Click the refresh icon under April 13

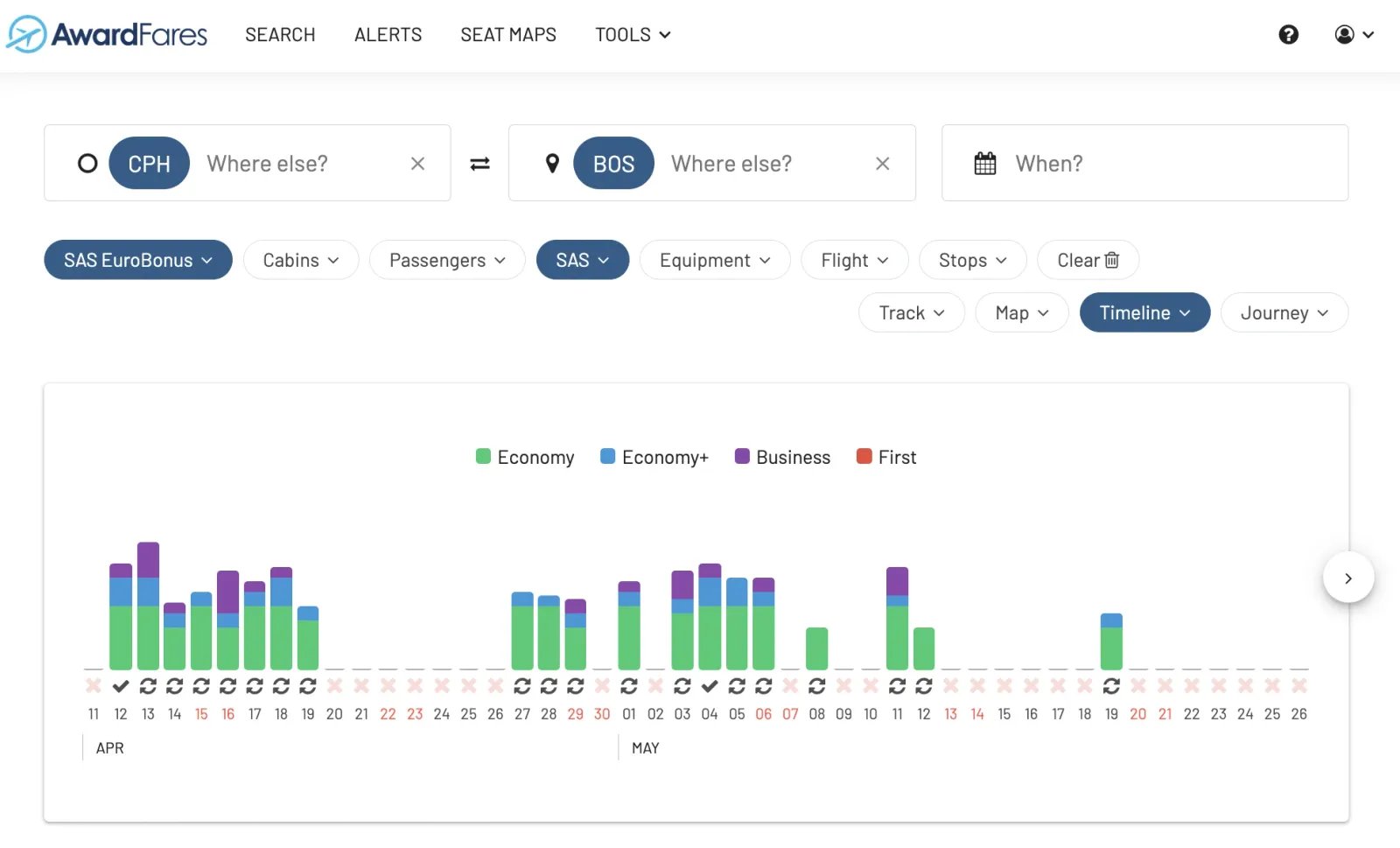point(148,685)
